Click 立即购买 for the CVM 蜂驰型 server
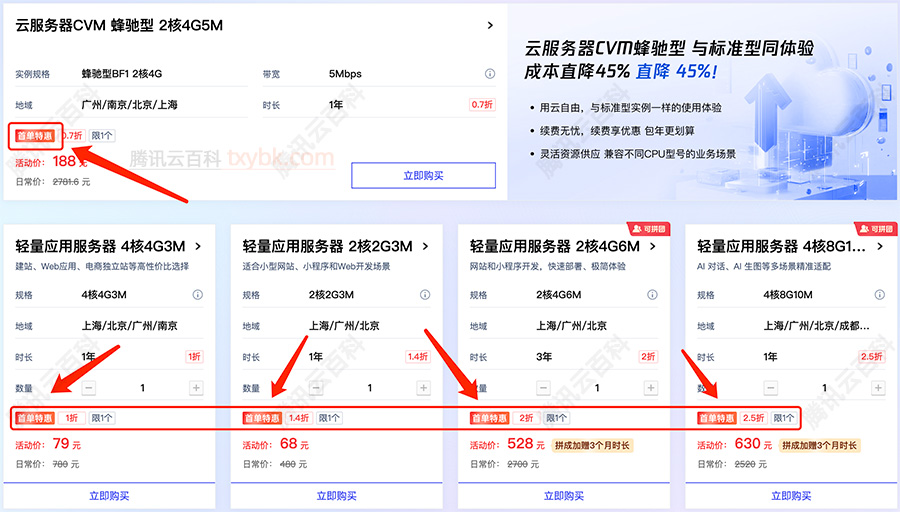 click(x=424, y=176)
